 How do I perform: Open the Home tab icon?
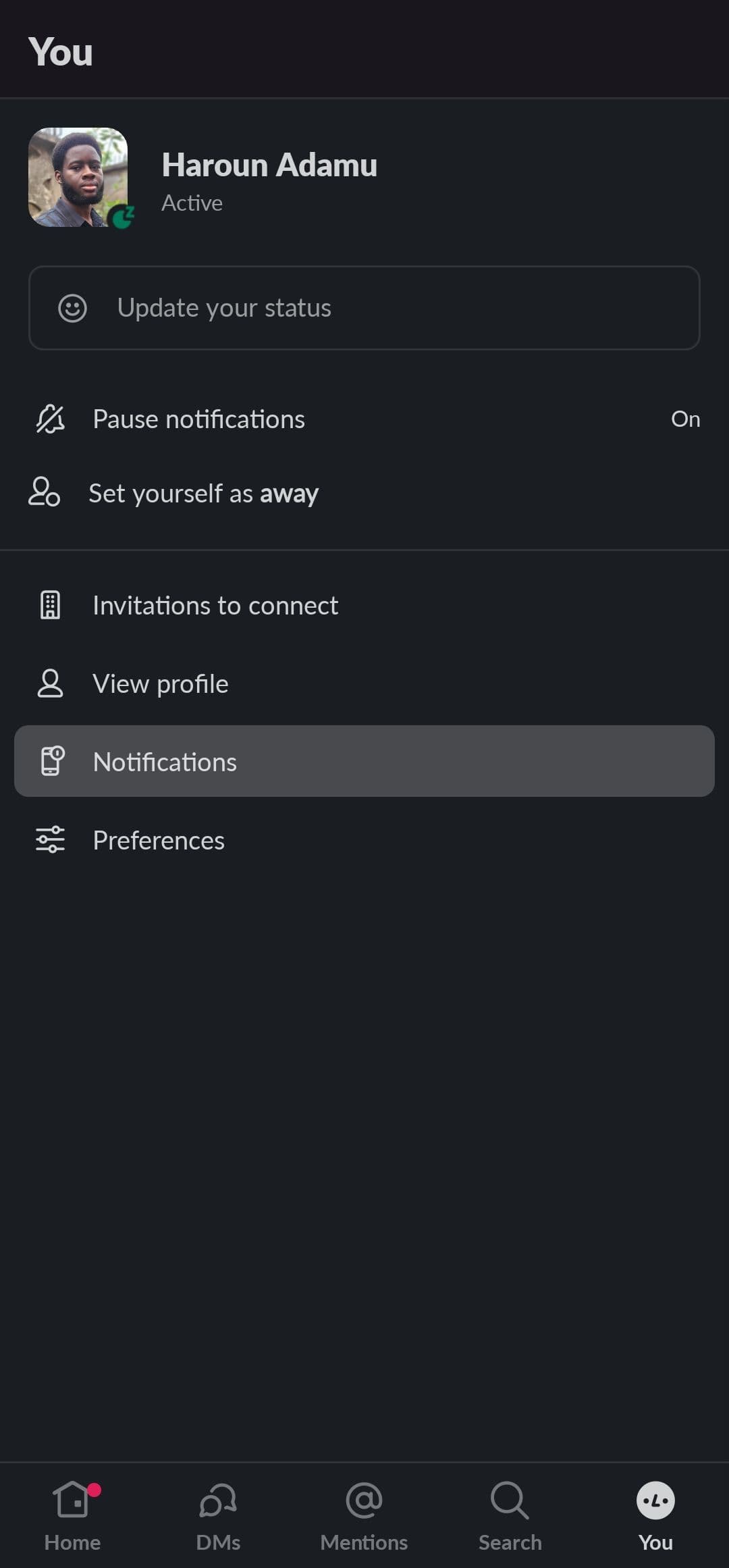point(72,1500)
